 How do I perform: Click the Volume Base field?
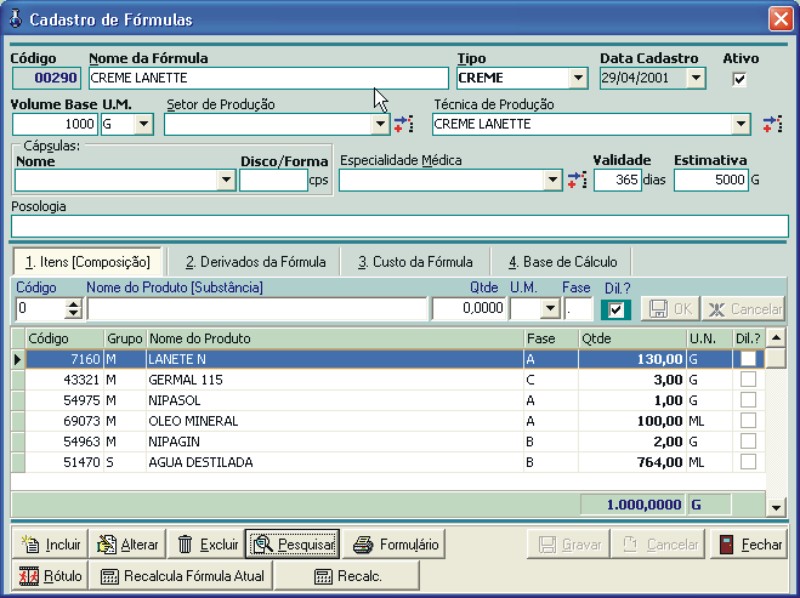click(x=55, y=124)
